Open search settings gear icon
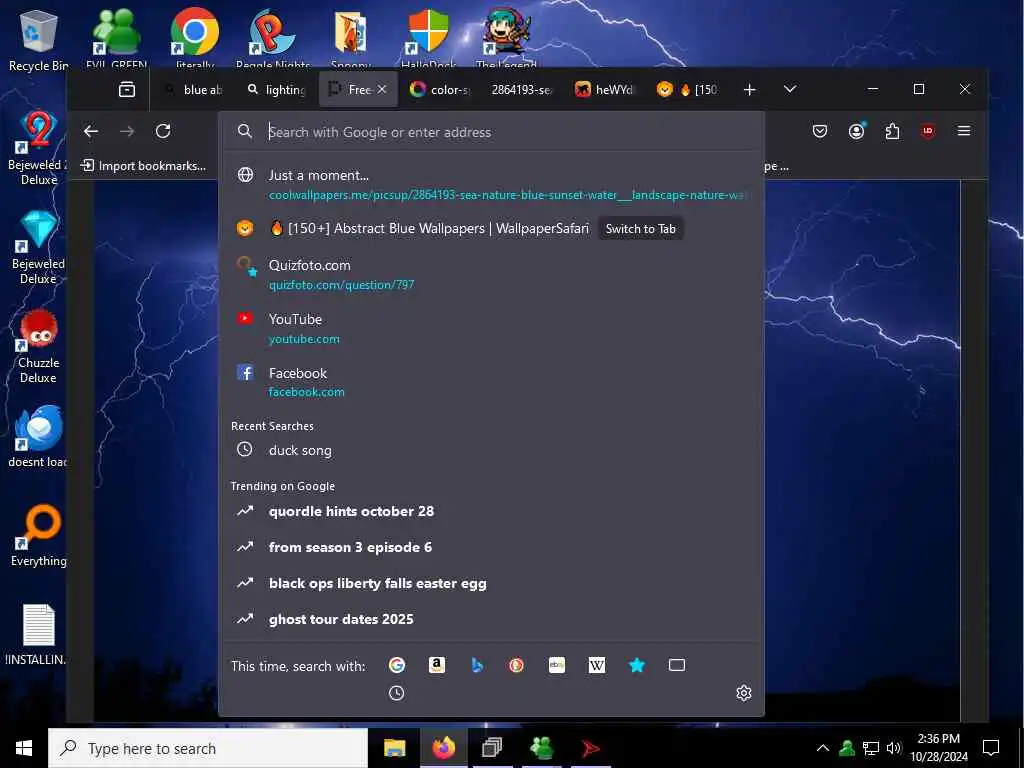This screenshot has width=1024, height=768. pyautogui.click(x=744, y=693)
